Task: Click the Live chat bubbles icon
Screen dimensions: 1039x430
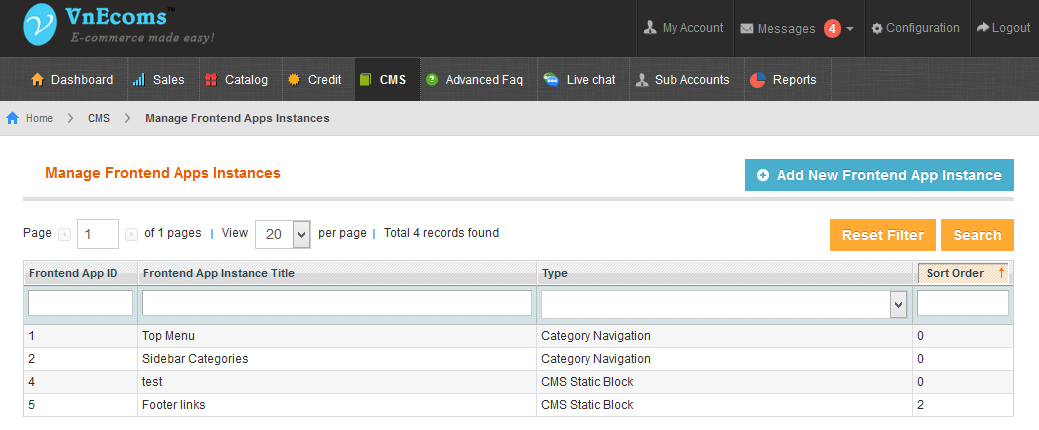Action: pos(551,80)
